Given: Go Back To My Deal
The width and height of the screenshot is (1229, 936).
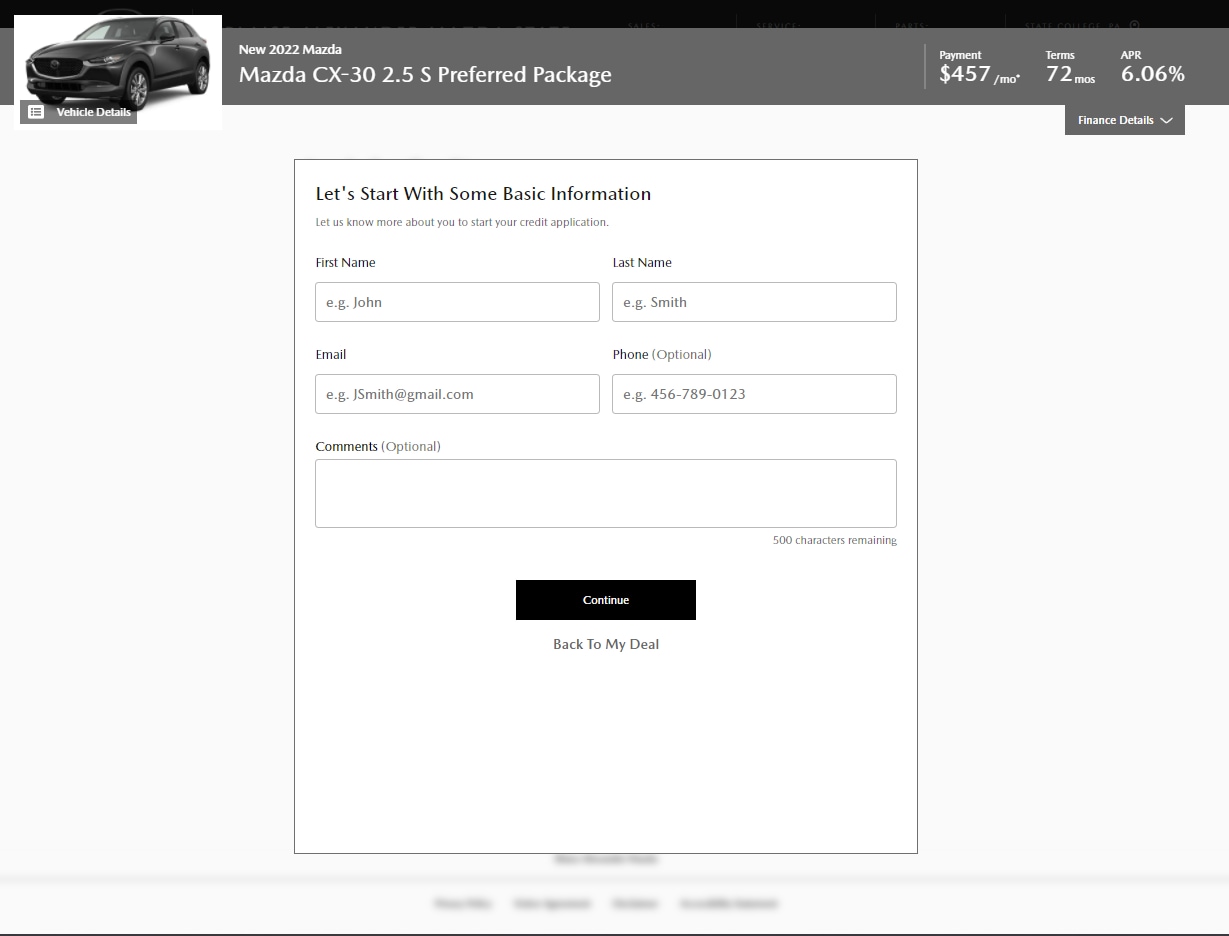Looking at the screenshot, I should point(606,644).
